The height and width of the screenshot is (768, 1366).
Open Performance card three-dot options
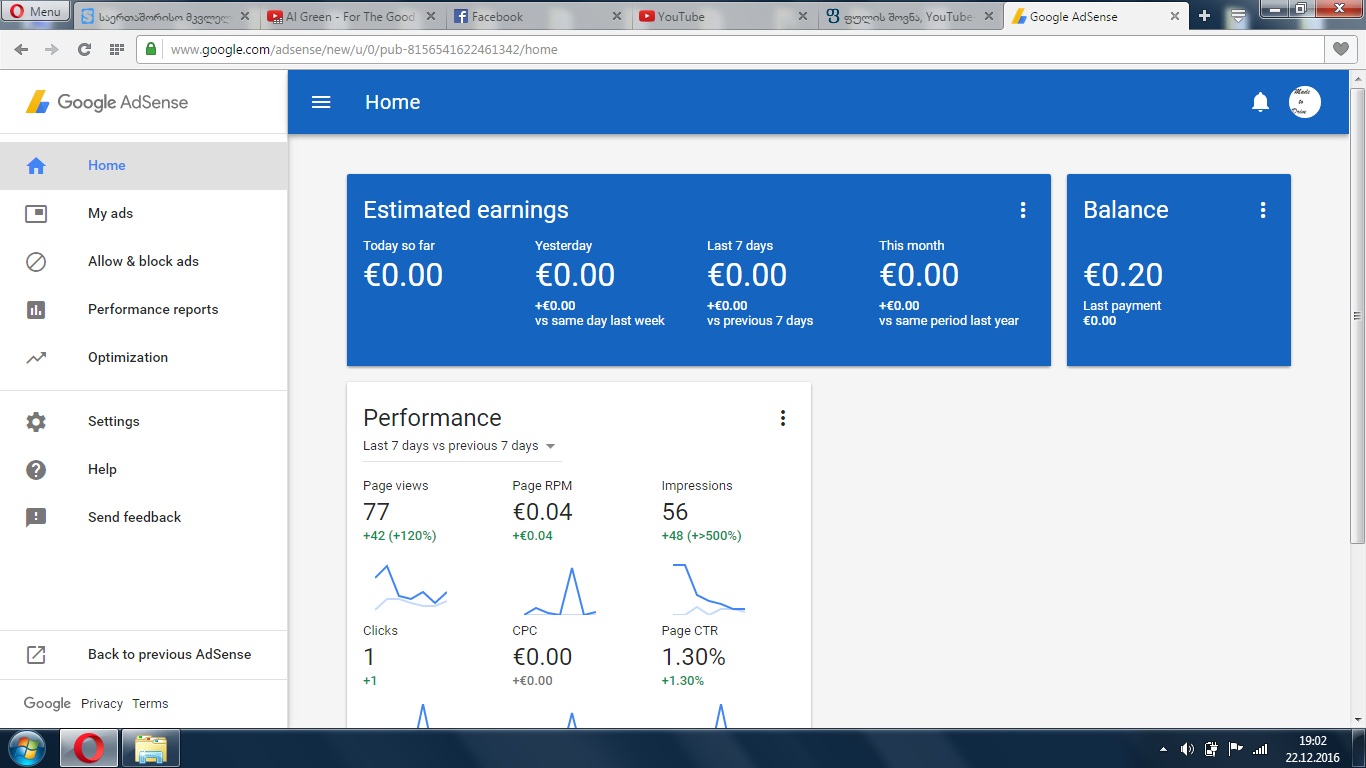782,418
